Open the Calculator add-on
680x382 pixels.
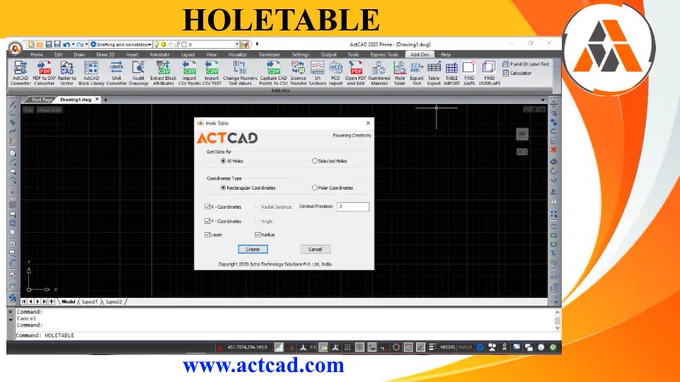[517, 73]
